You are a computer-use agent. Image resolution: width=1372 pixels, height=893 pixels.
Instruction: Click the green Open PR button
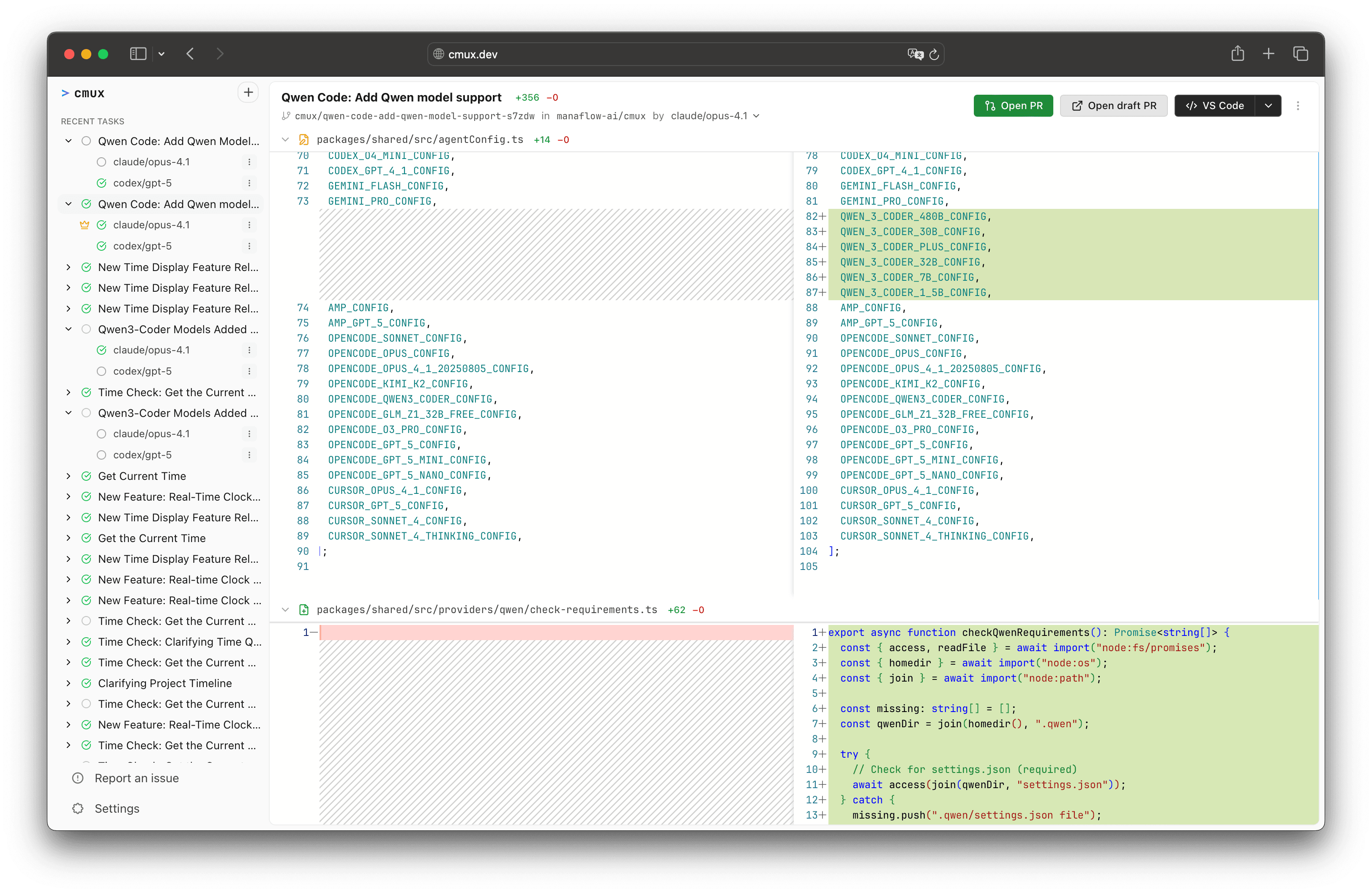pyautogui.click(x=1013, y=106)
